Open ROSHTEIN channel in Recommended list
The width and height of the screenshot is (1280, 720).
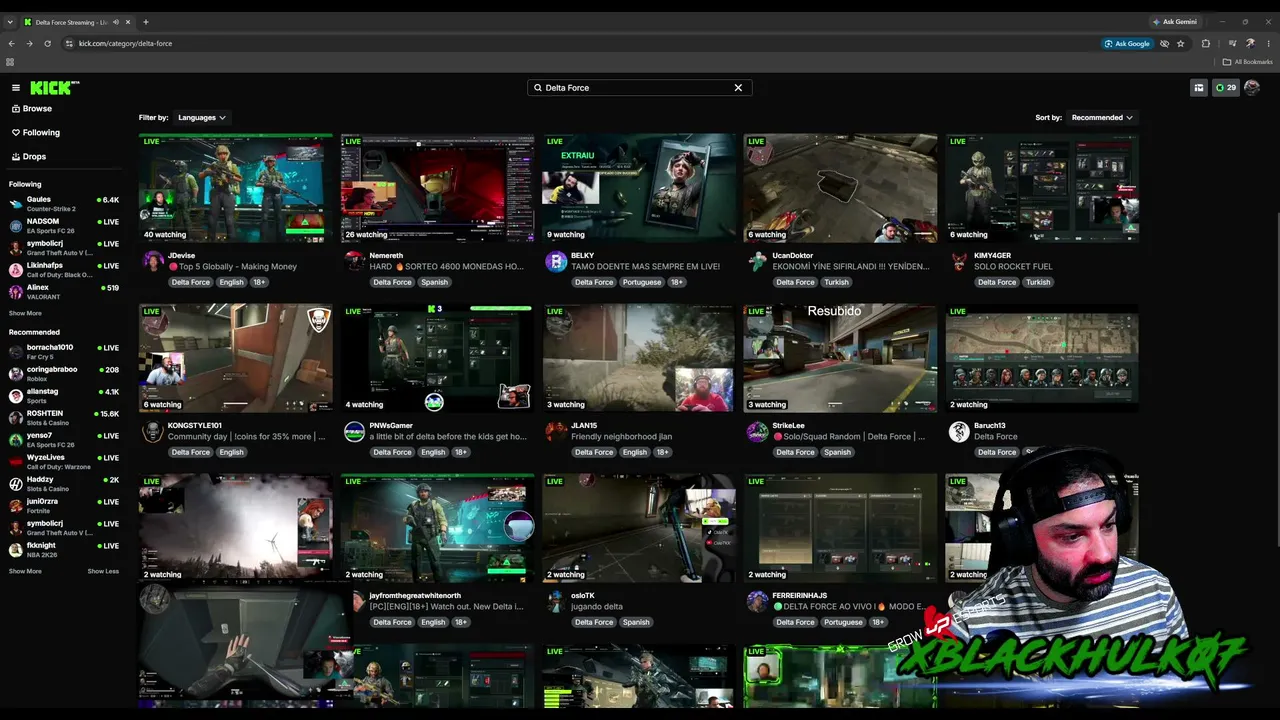coord(64,418)
